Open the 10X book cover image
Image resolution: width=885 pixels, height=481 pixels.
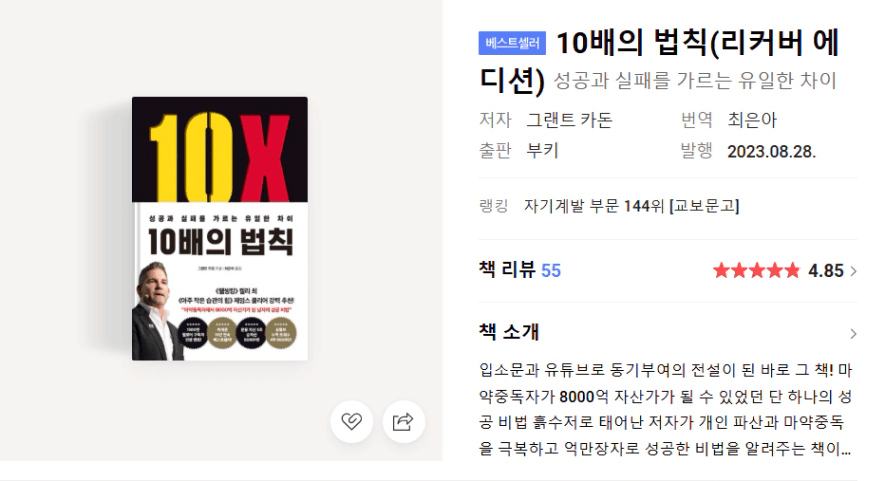point(220,229)
